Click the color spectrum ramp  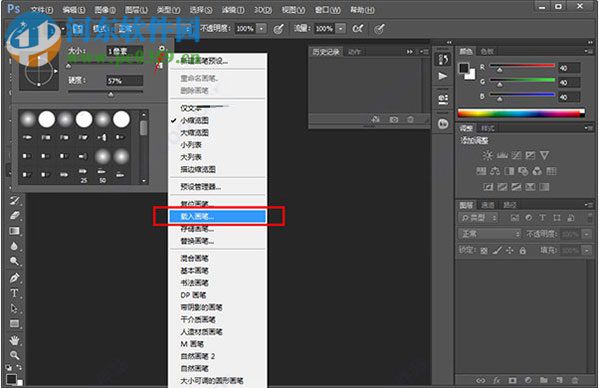521,113
